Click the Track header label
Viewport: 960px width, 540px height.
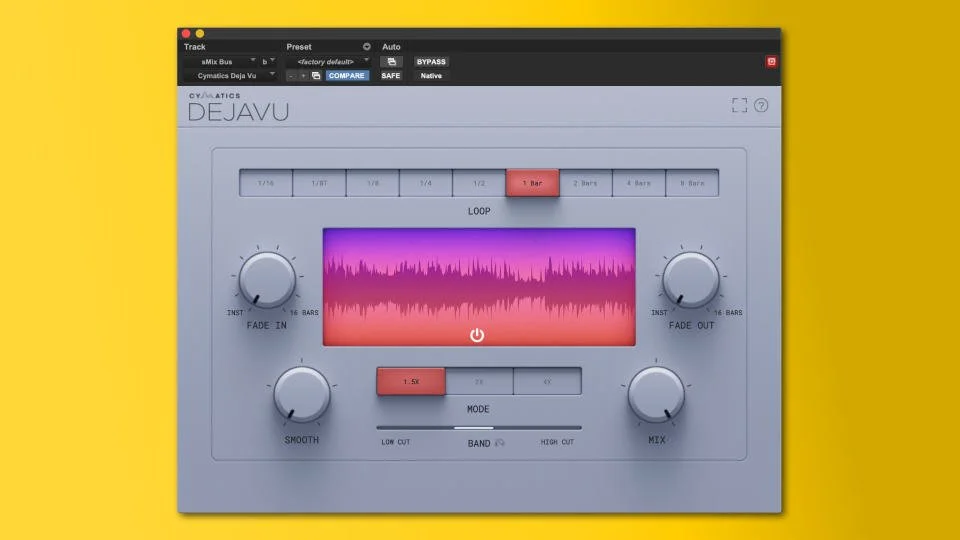(x=195, y=47)
